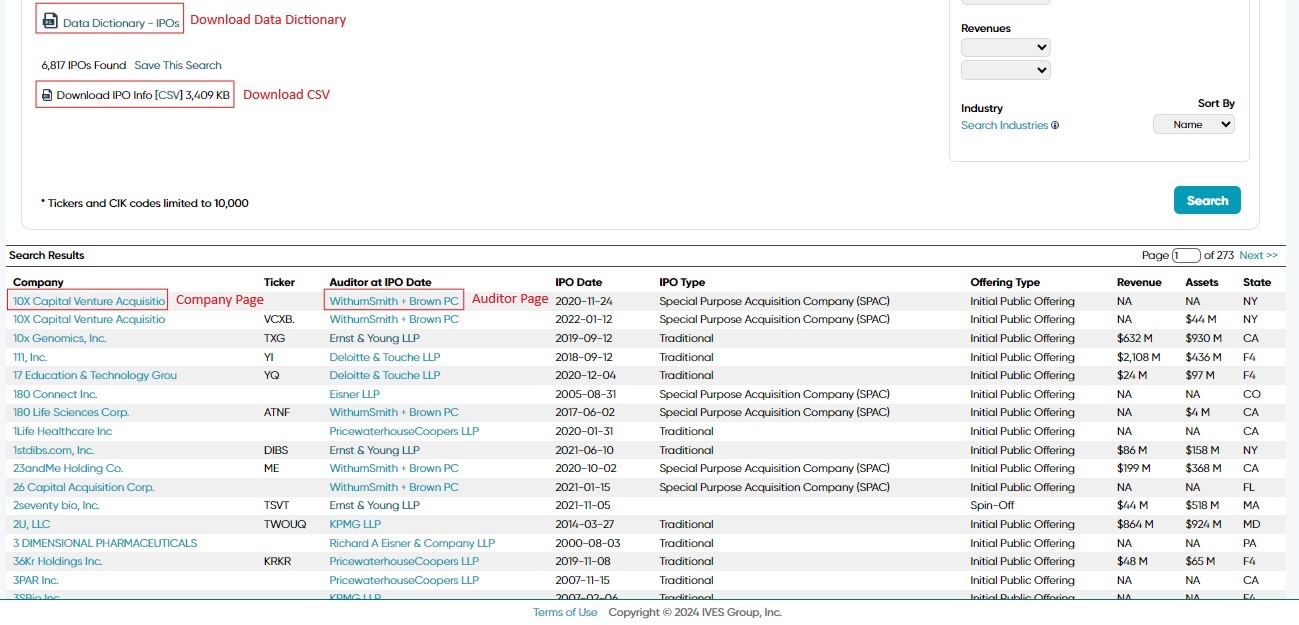Viewport: 1299px width, 625px height.
Task: Click the IPO Date column header
Action: (579, 282)
